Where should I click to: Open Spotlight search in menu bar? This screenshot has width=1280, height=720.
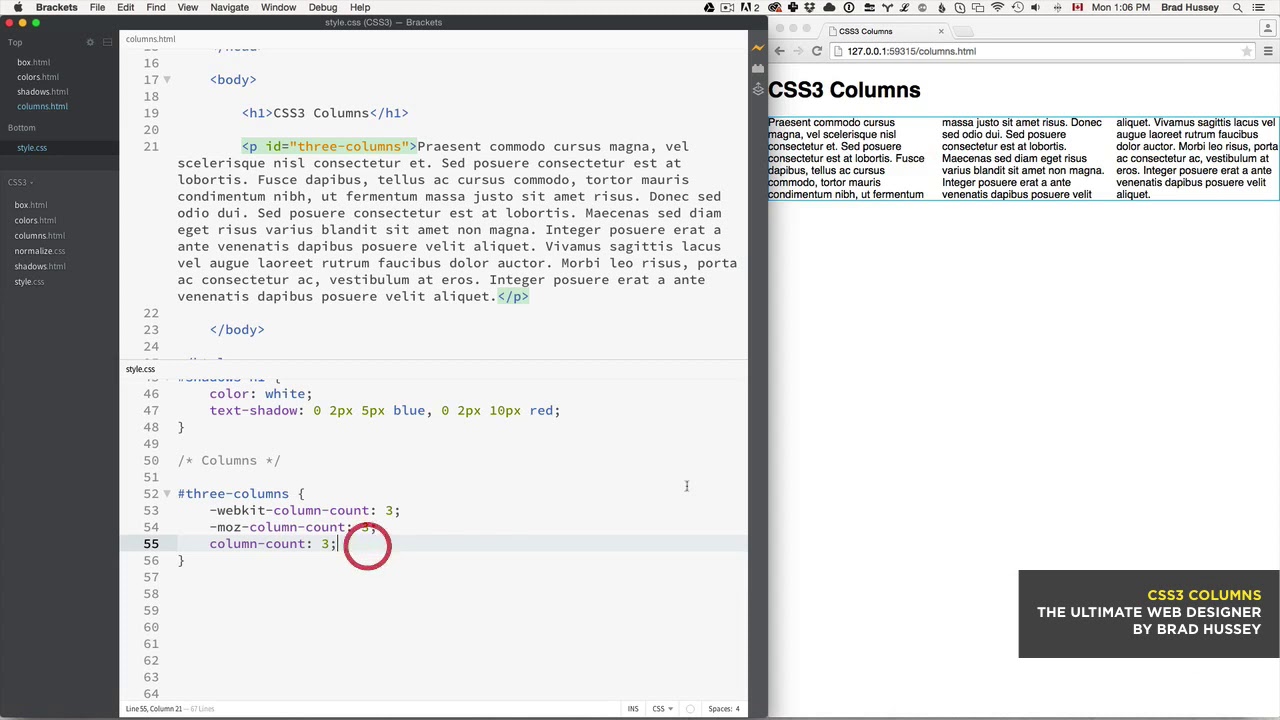(1237, 7)
